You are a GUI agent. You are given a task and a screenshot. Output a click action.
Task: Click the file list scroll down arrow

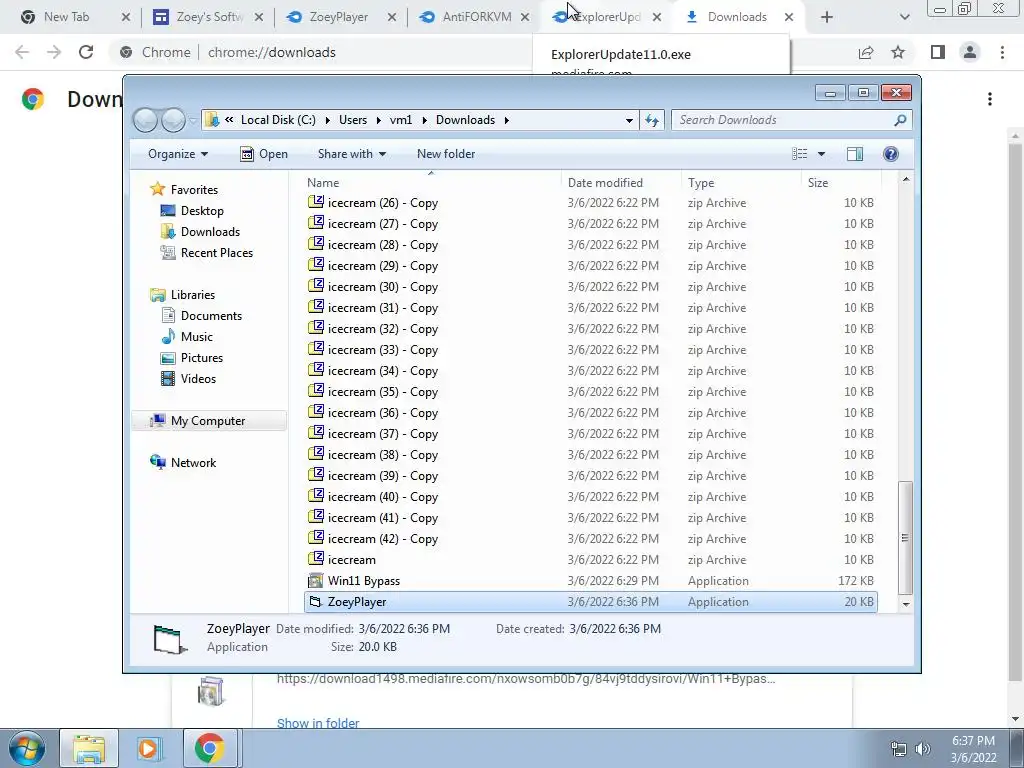(x=906, y=604)
